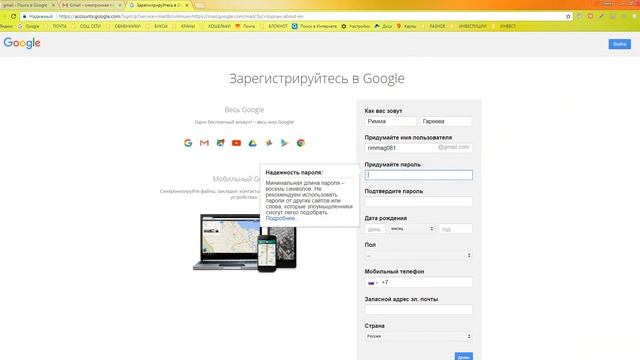Screen dimensions: 640x360
Task: Select the Зарегистрируйтесь в Google tab
Action: pos(157,5)
